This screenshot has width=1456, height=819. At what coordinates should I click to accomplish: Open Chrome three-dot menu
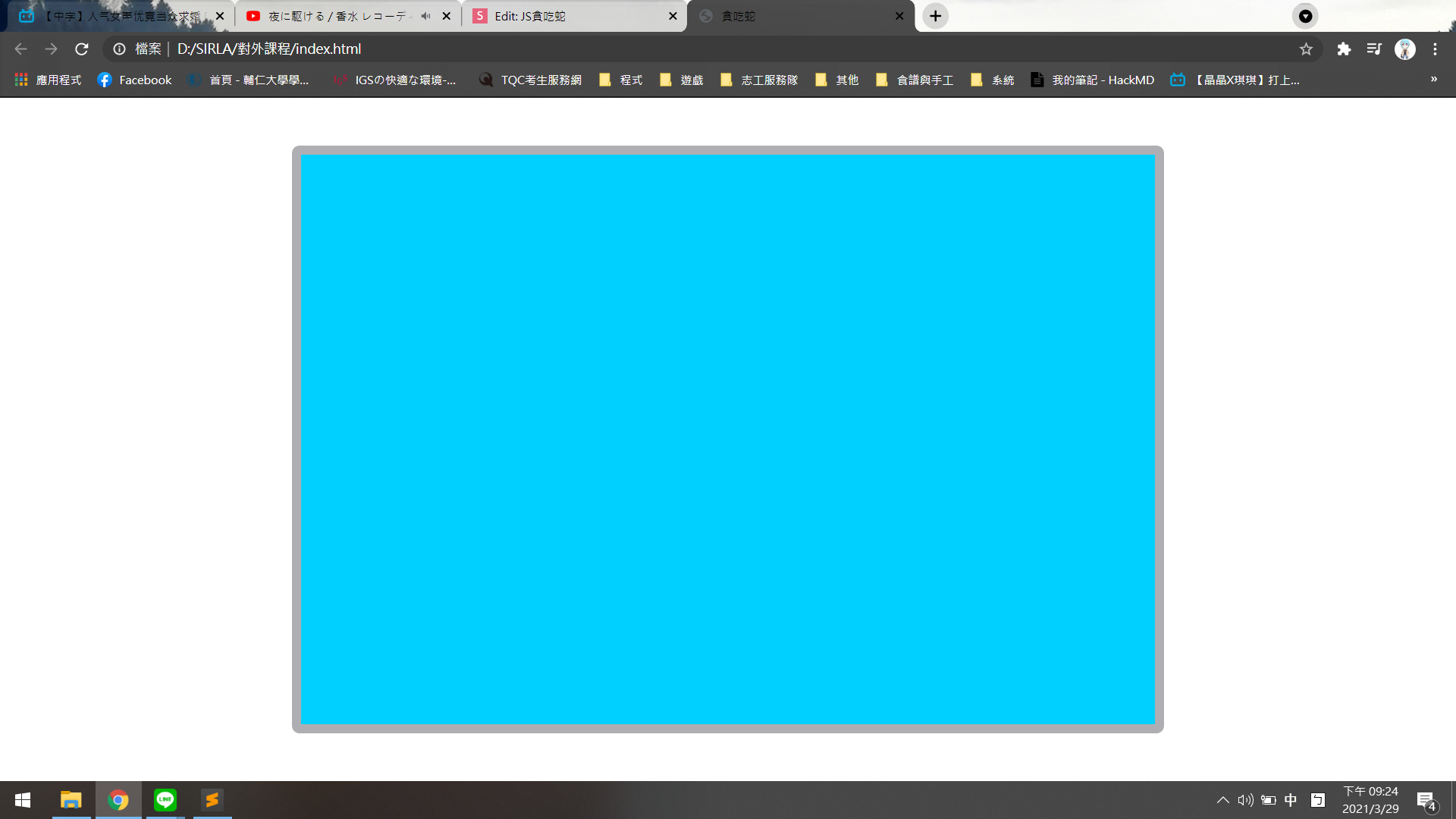pos(1435,49)
